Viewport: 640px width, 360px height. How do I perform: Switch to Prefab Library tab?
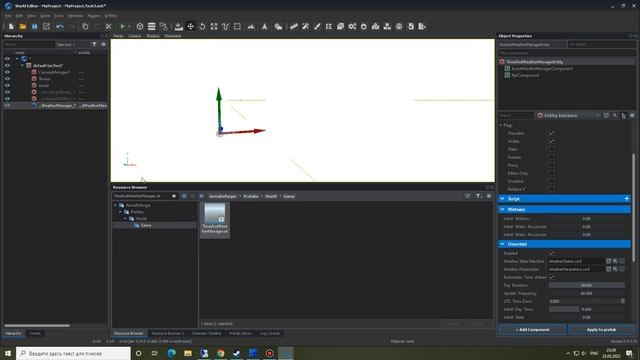click(x=240, y=333)
